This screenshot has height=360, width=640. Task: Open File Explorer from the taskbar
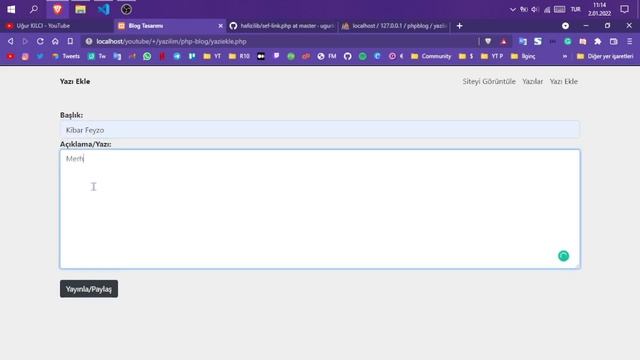[x=80, y=9]
